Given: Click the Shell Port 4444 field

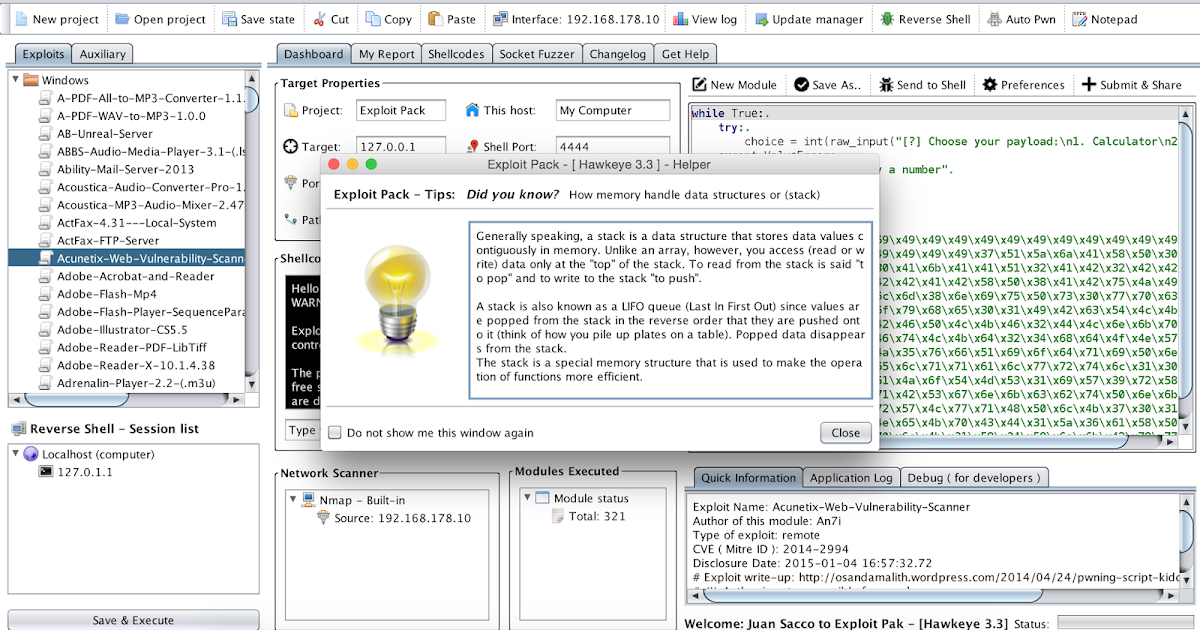Looking at the screenshot, I should click(x=614, y=147).
